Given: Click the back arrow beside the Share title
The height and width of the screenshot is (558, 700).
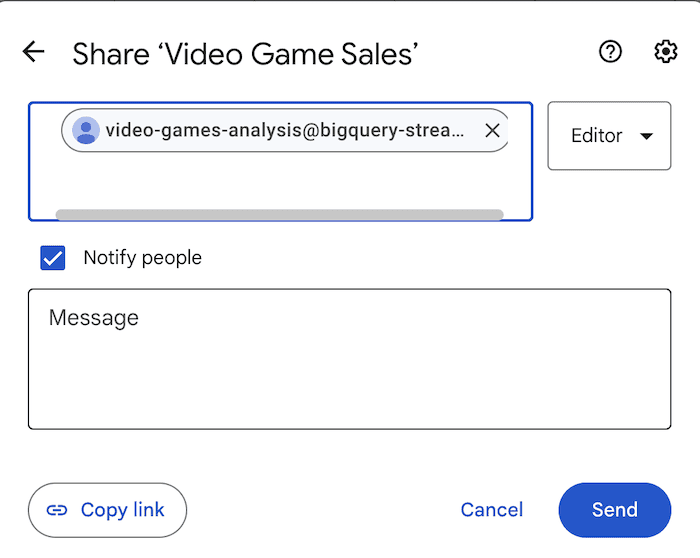Looking at the screenshot, I should click(34, 52).
